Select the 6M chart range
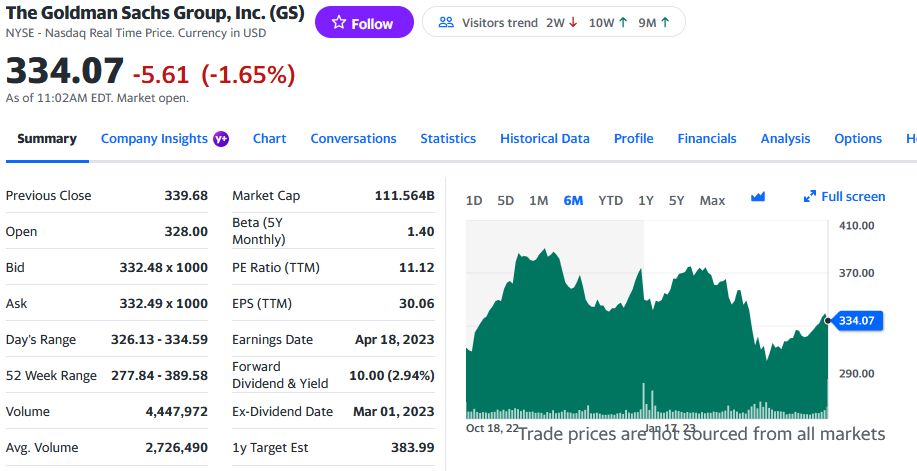 click(573, 201)
